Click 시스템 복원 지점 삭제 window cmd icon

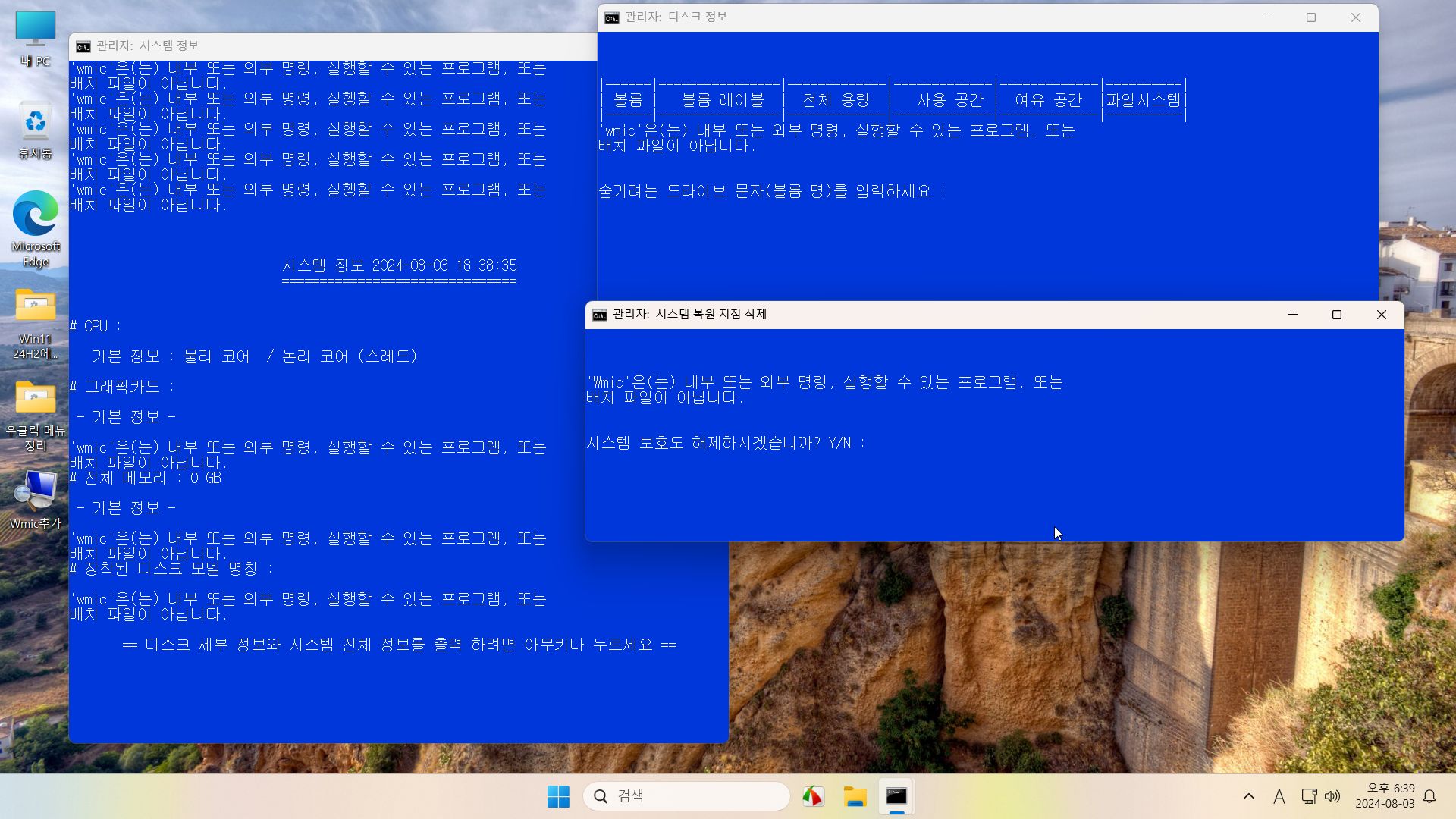coord(600,315)
